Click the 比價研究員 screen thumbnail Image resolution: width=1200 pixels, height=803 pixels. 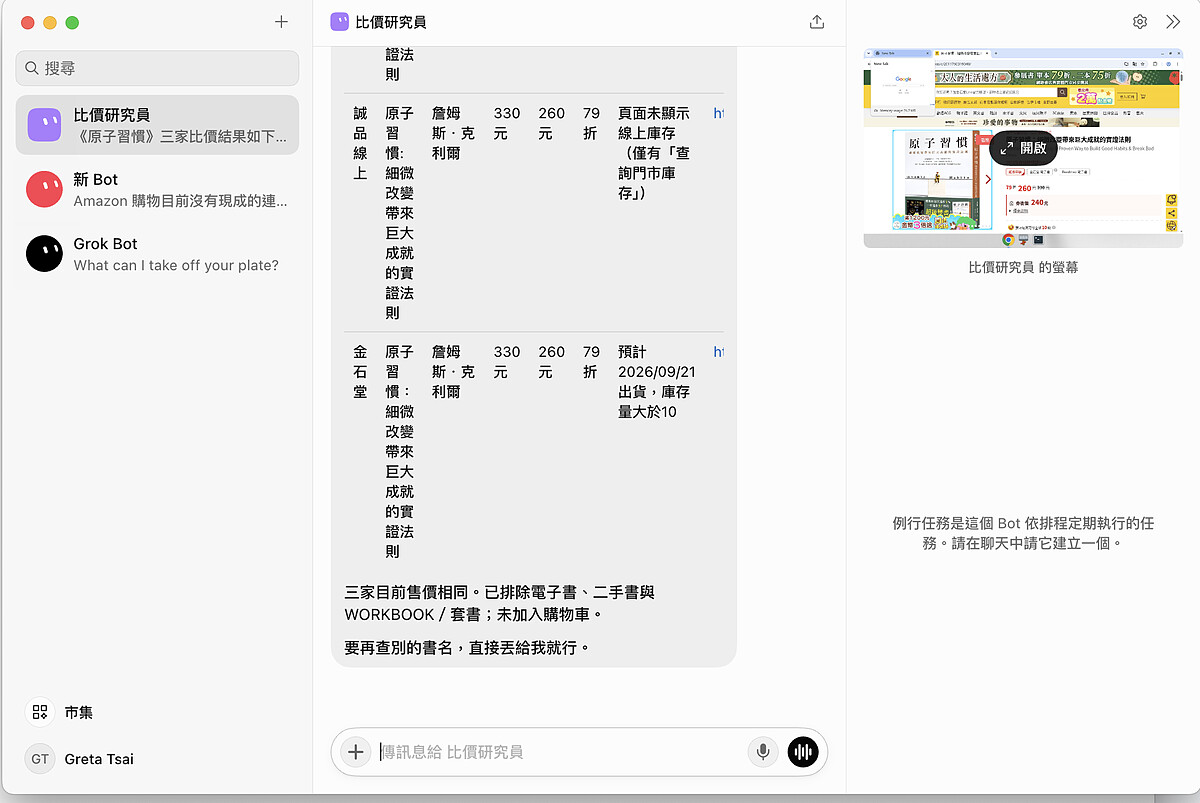pyautogui.click(x=1023, y=148)
